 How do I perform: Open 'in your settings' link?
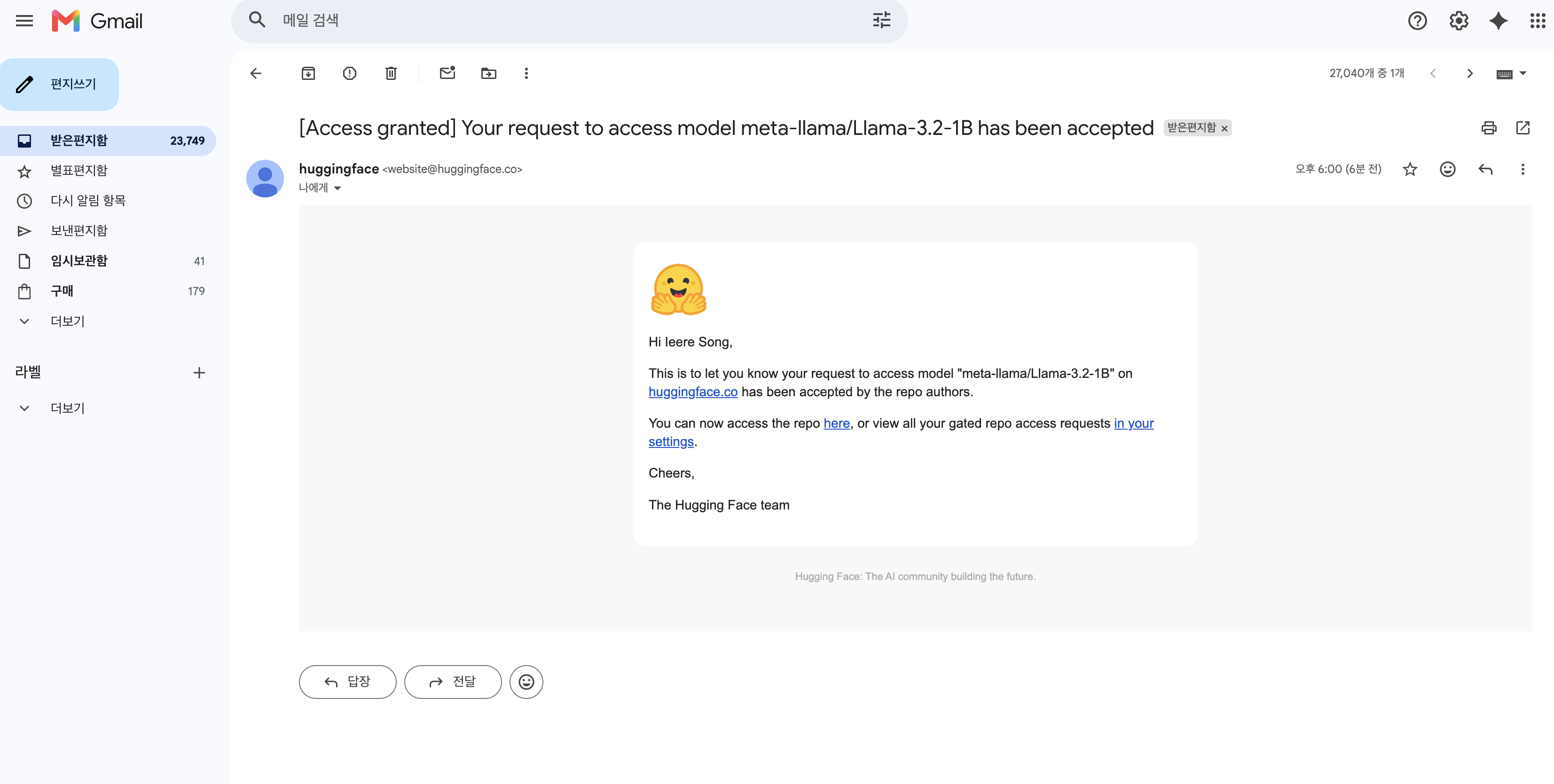tap(1133, 423)
